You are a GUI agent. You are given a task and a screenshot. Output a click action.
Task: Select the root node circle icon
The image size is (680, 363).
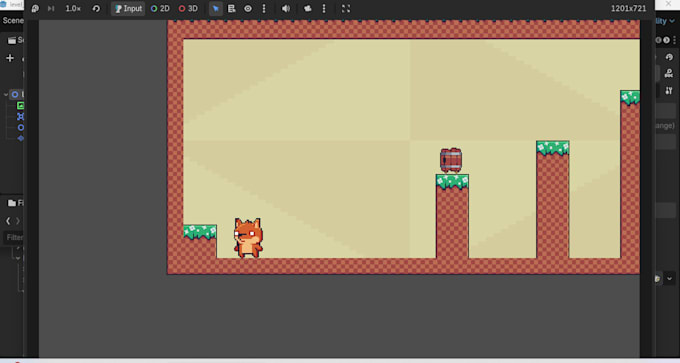point(15,95)
